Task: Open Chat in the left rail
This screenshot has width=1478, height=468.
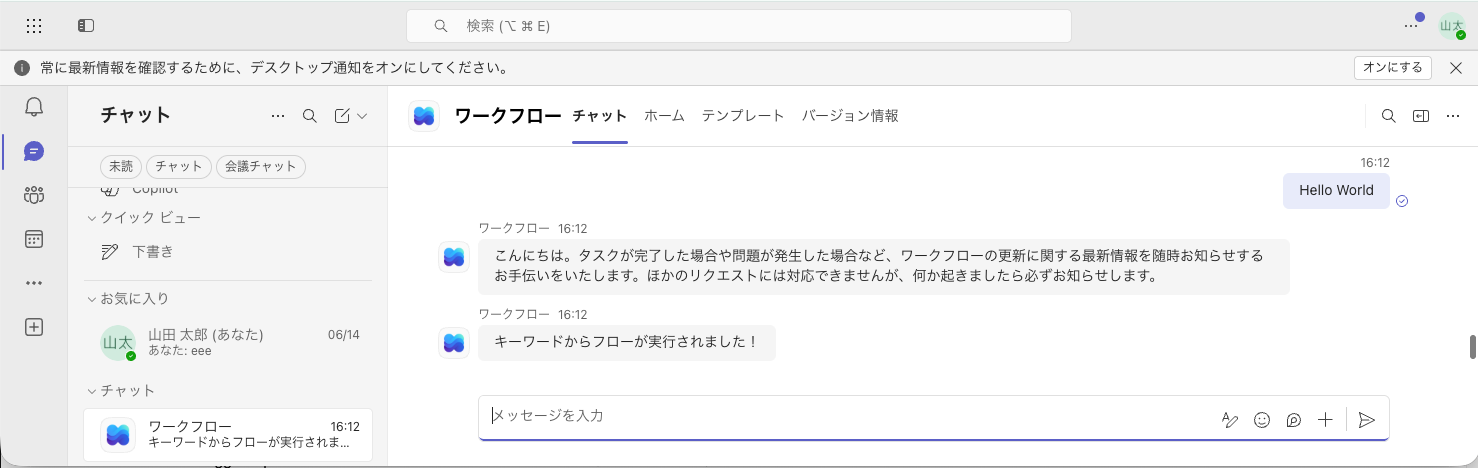Action: [34, 152]
